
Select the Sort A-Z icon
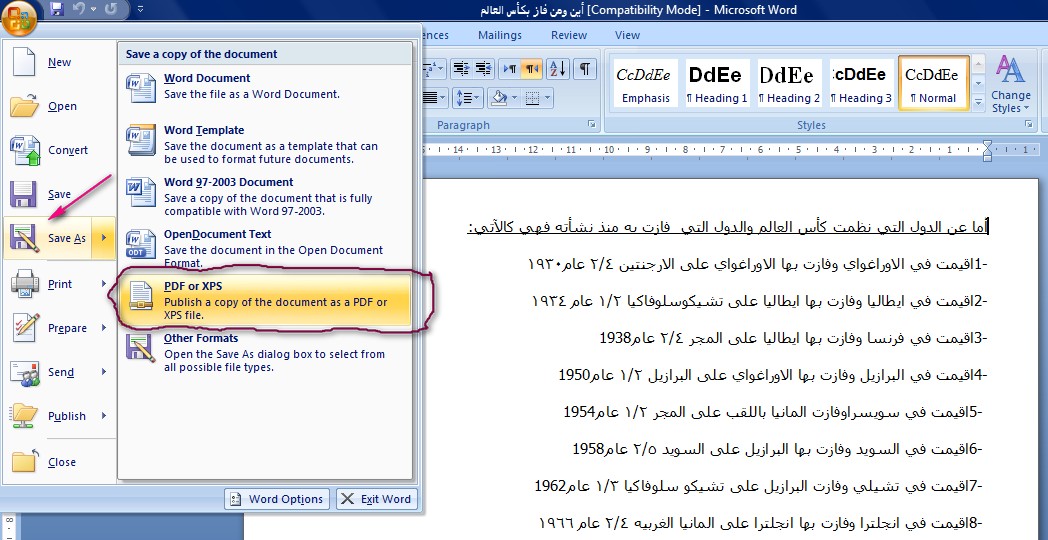557,68
